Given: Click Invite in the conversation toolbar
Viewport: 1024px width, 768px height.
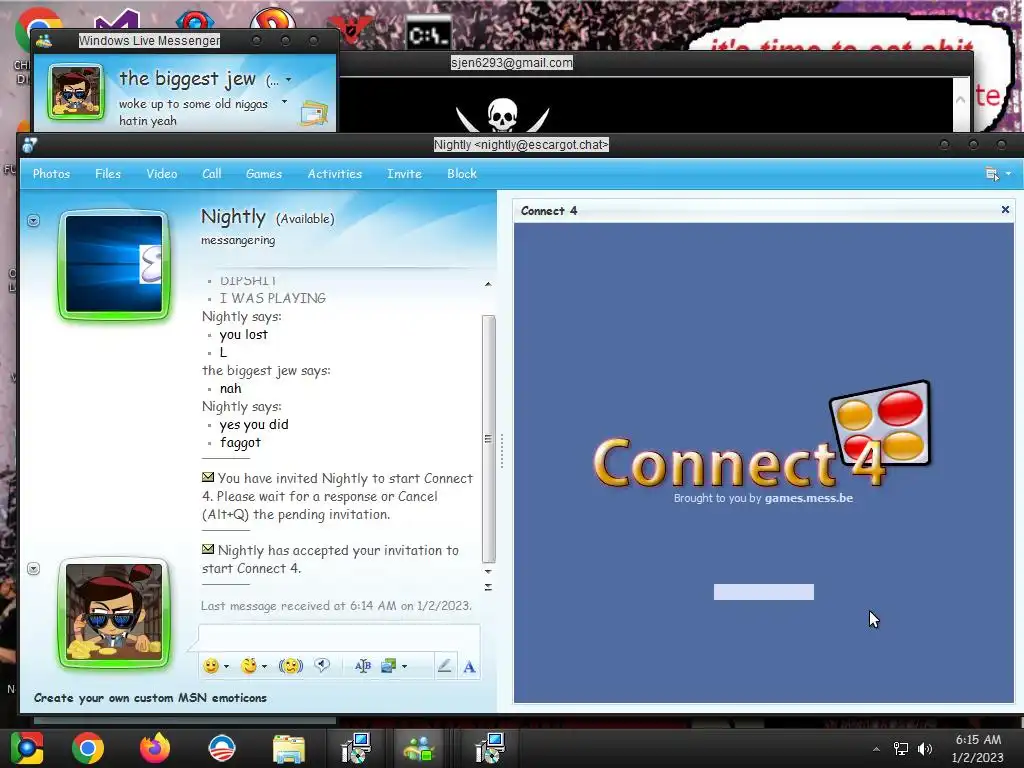Looking at the screenshot, I should coord(404,174).
